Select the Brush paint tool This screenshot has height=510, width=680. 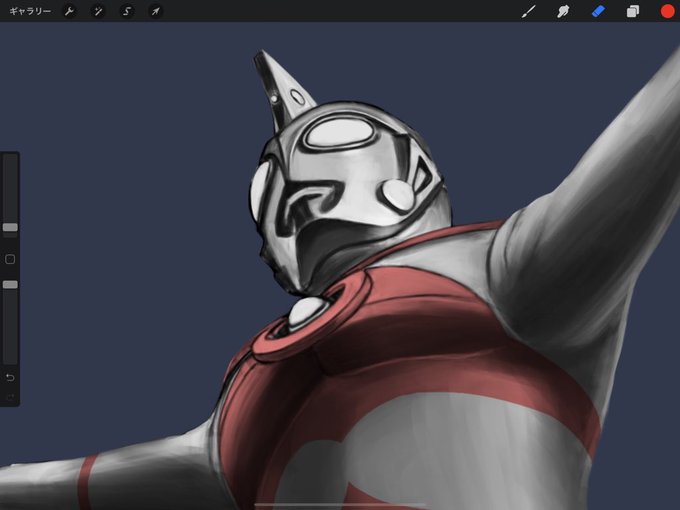point(528,11)
